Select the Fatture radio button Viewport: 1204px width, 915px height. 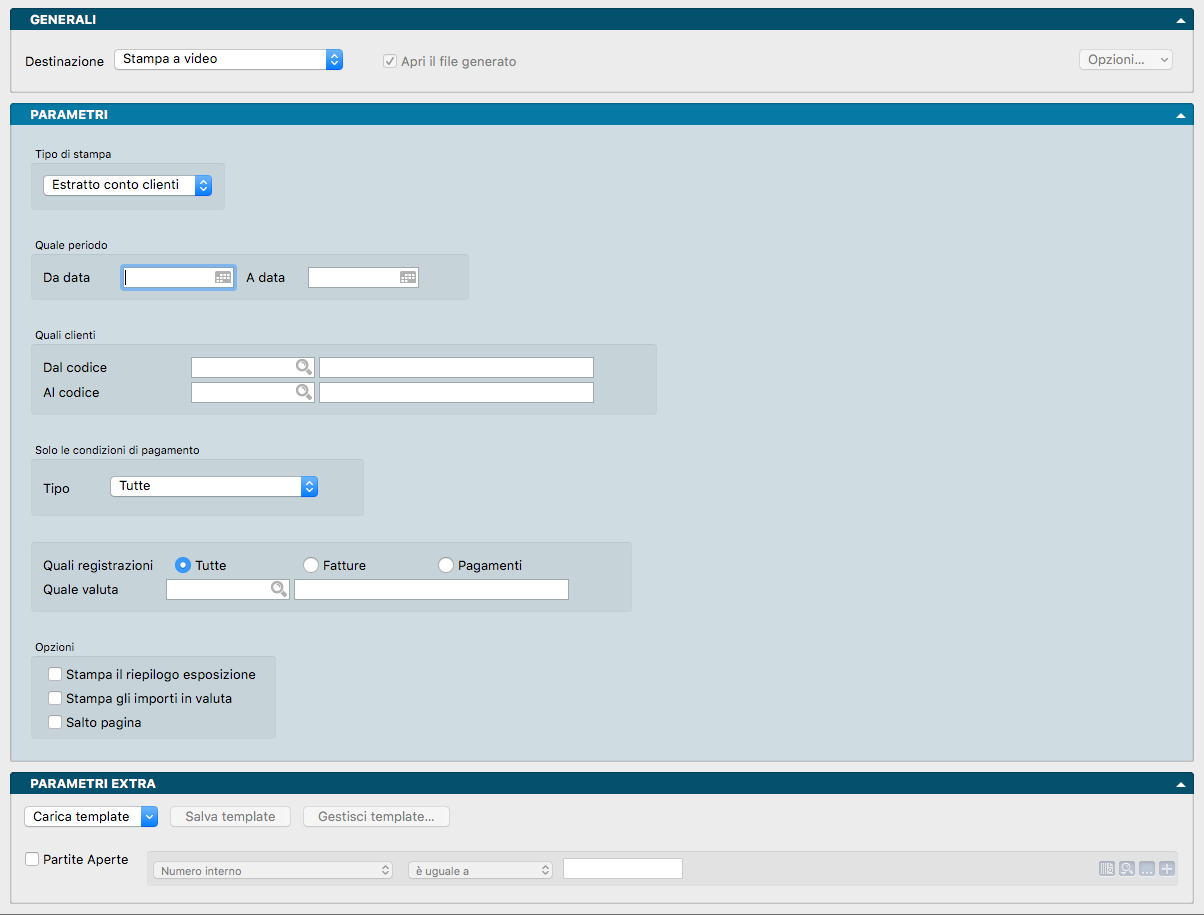tap(311, 566)
